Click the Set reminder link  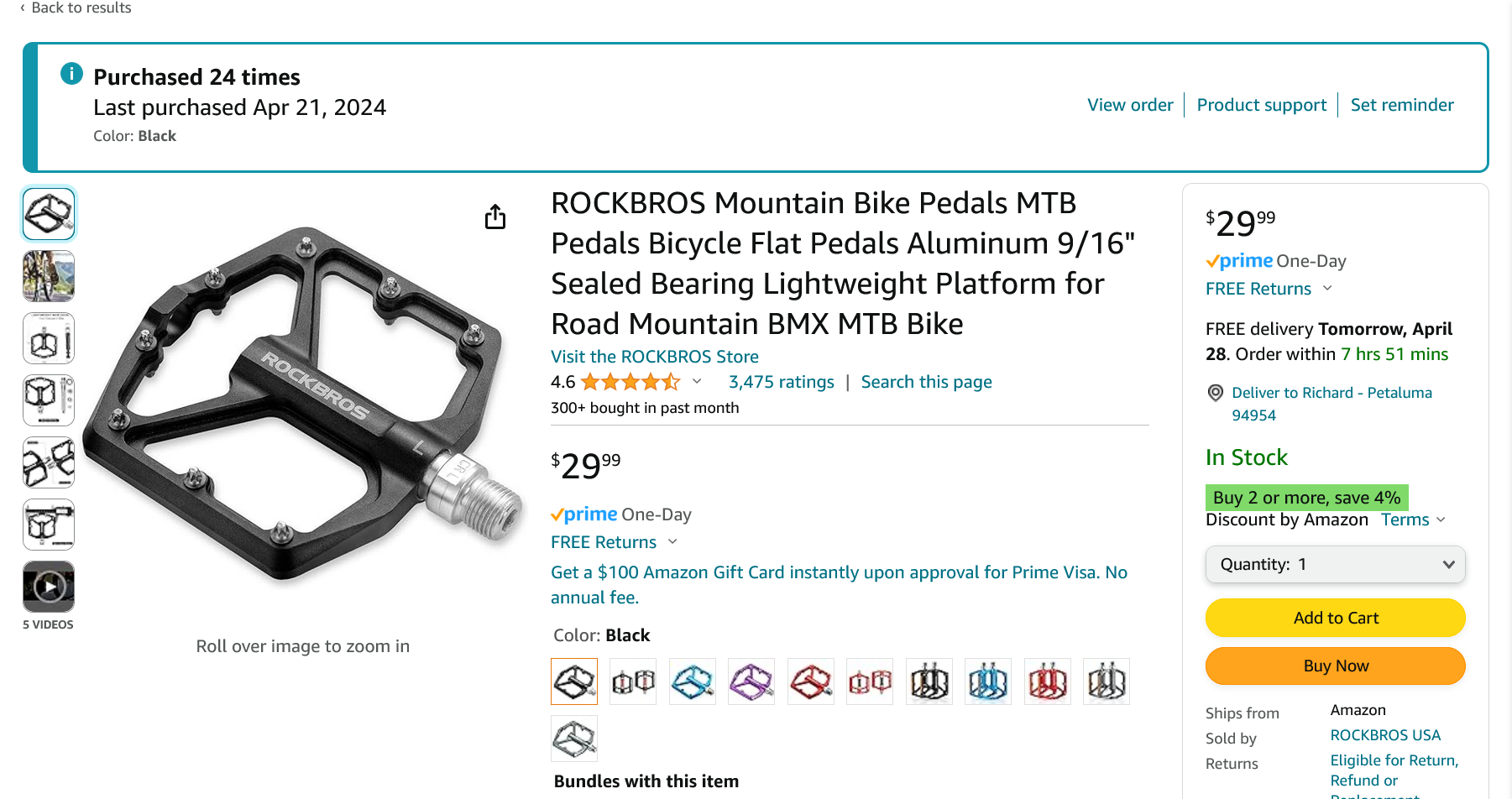pos(1402,105)
